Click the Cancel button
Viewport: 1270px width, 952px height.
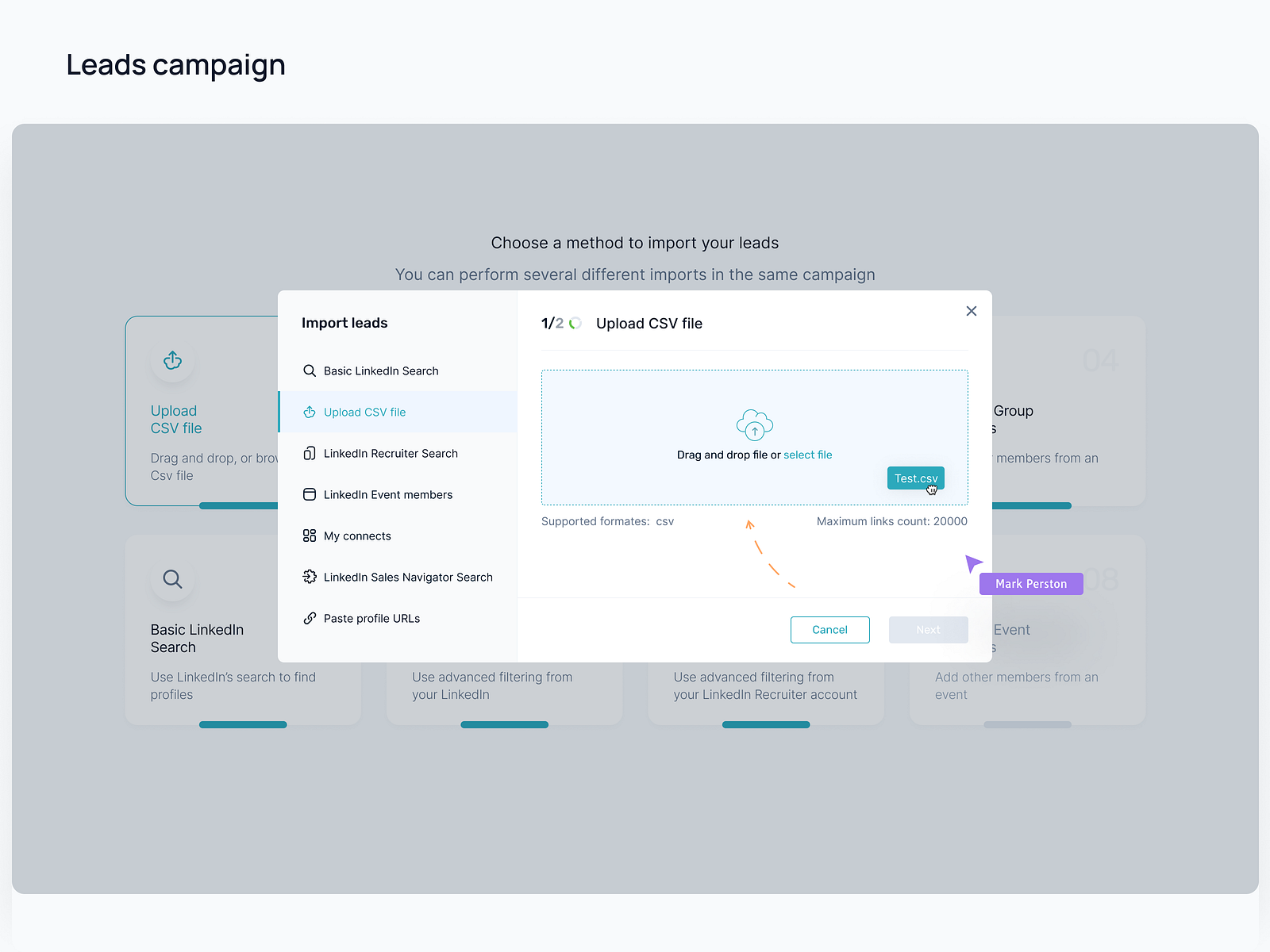pyautogui.click(x=829, y=629)
